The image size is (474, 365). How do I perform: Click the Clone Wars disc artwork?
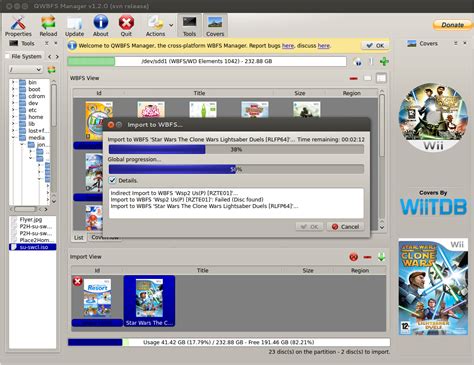coord(433,117)
